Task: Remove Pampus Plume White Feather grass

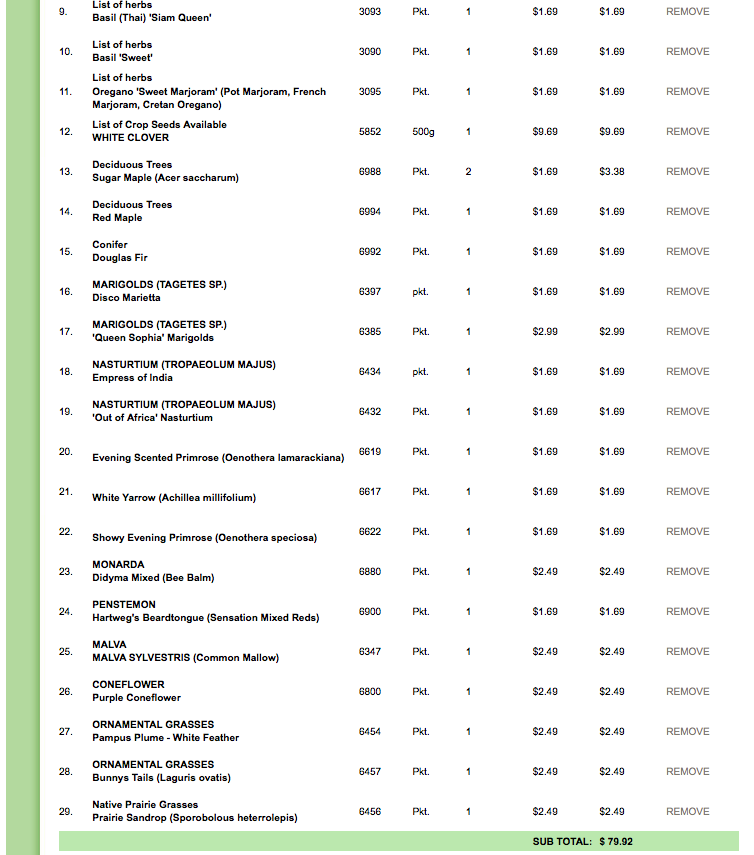Action: pyautogui.click(x=687, y=732)
